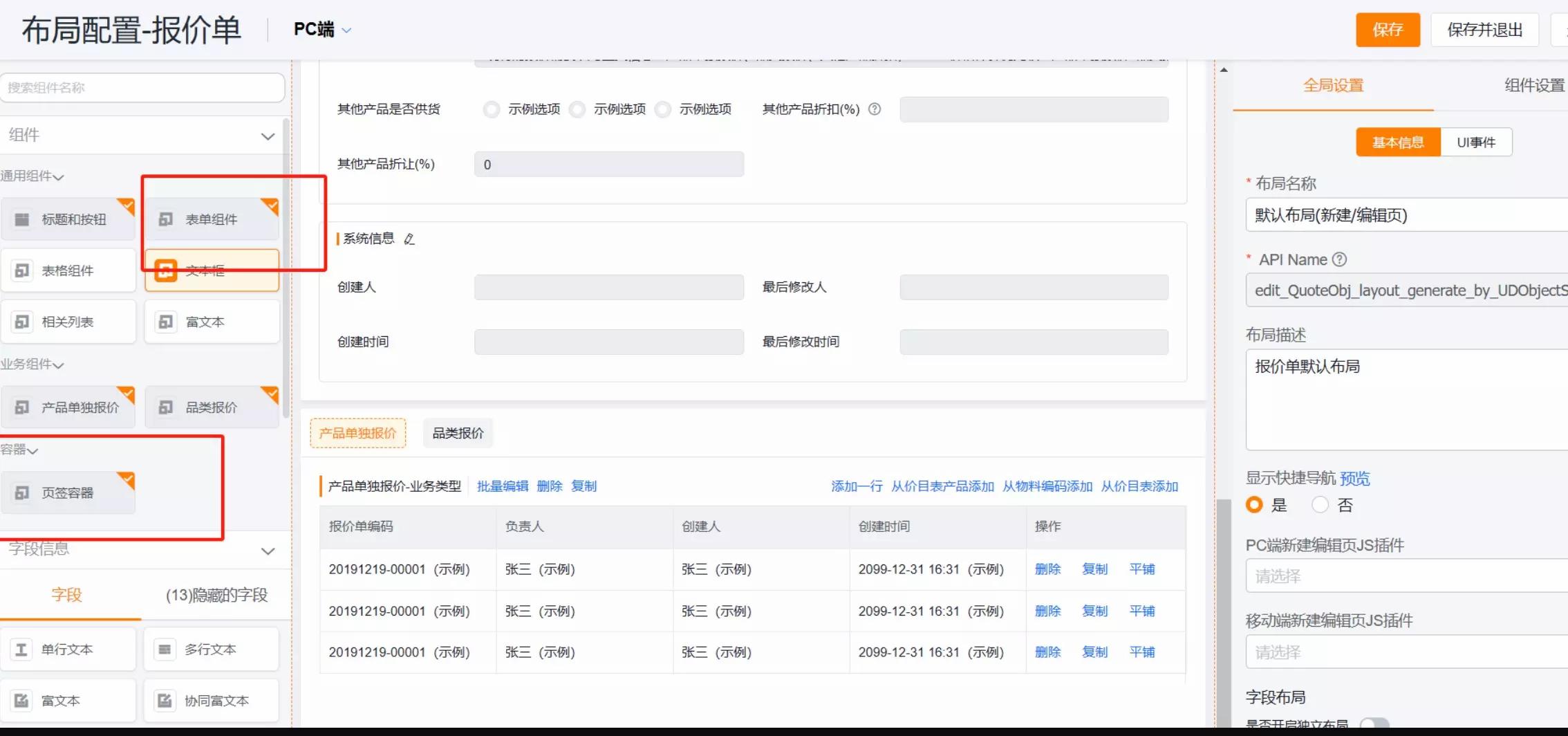Click 删除 in the second table row
Viewport: 1568px width, 736px height.
1047,611
